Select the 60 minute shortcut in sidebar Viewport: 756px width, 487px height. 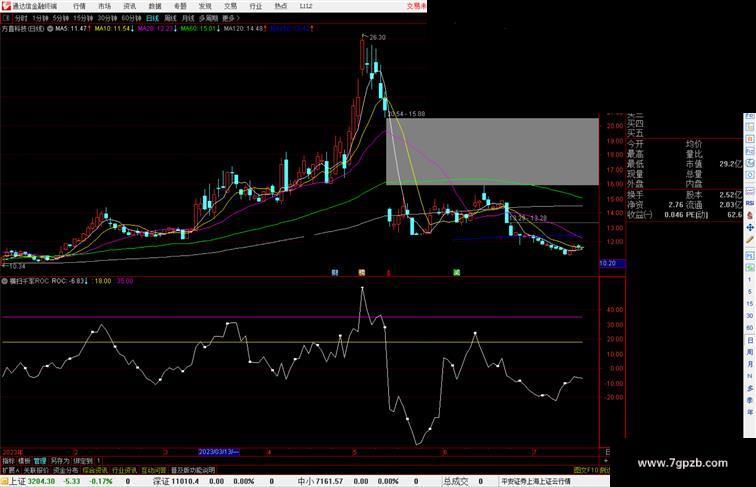750,328
